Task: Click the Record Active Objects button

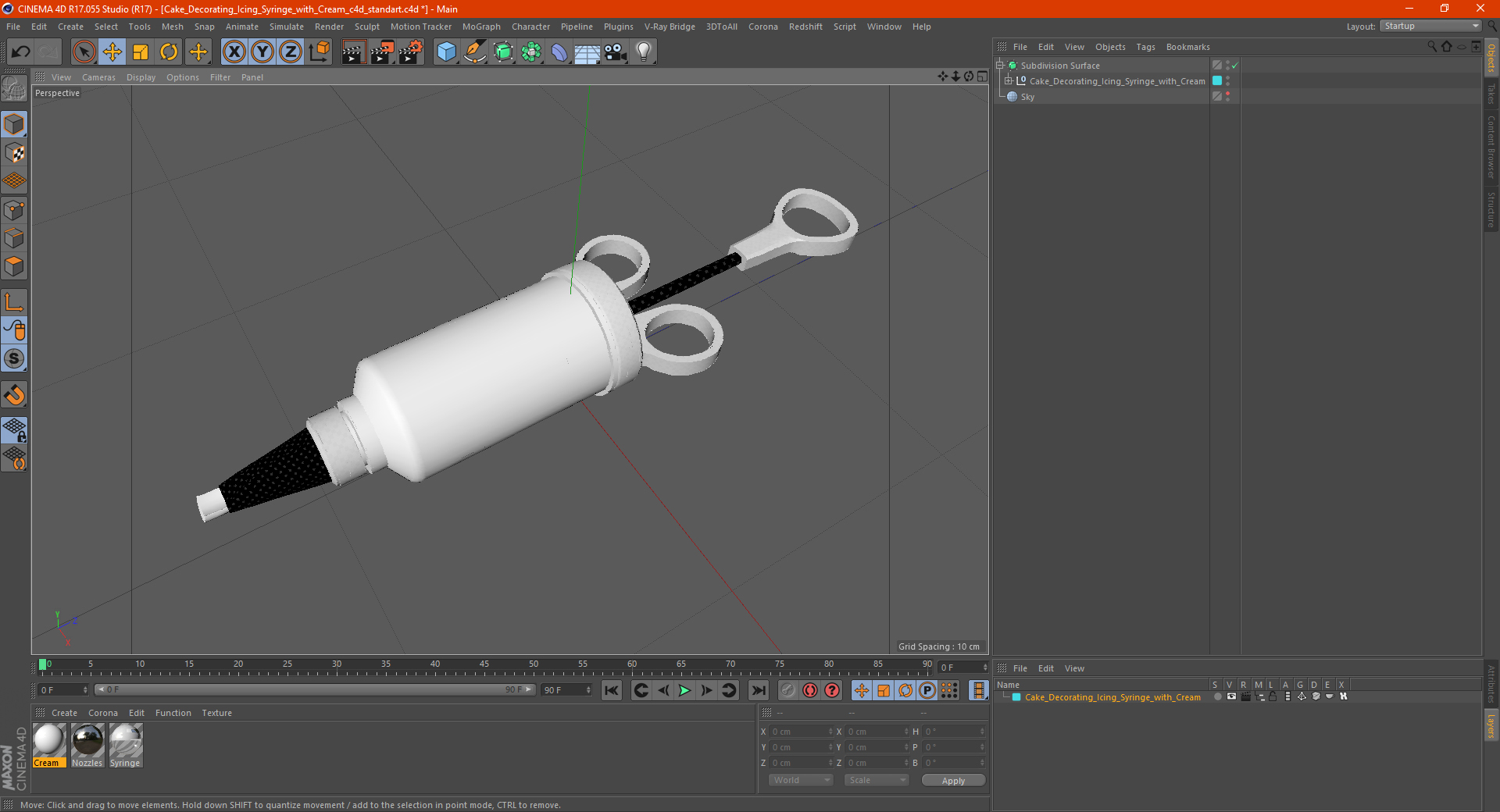Action: click(x=788, y=690)
